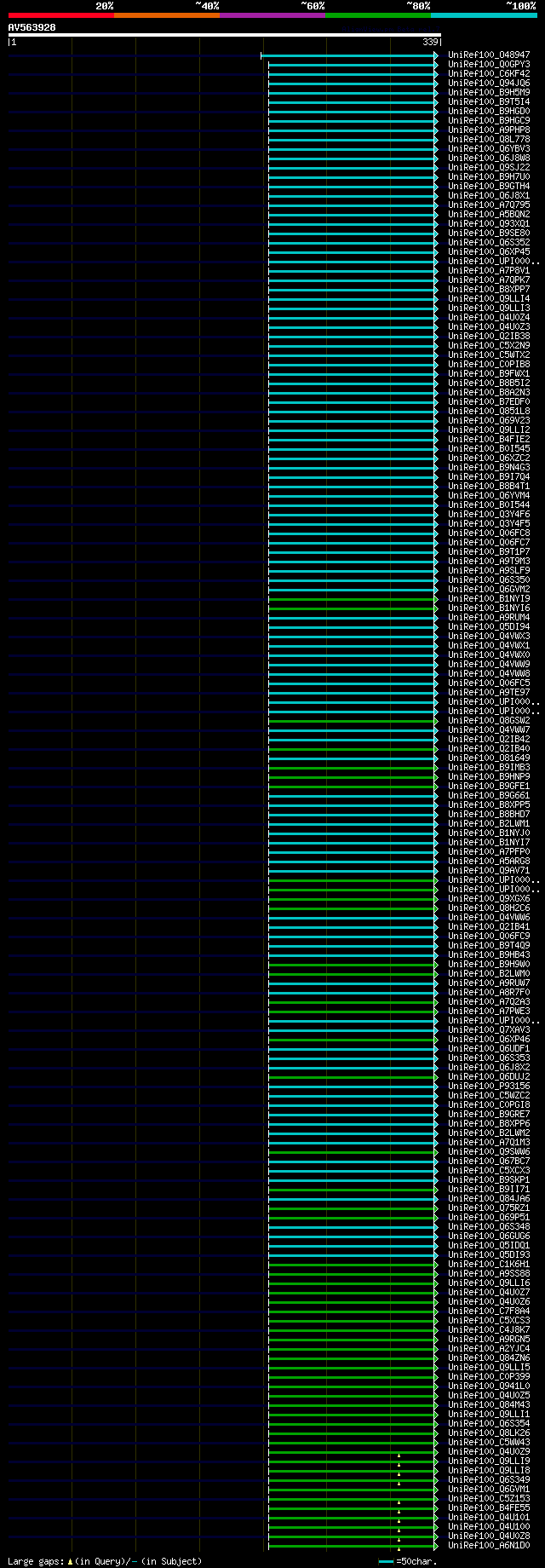Click the label UniRef100_P93156

click(x=489, y=1086)
